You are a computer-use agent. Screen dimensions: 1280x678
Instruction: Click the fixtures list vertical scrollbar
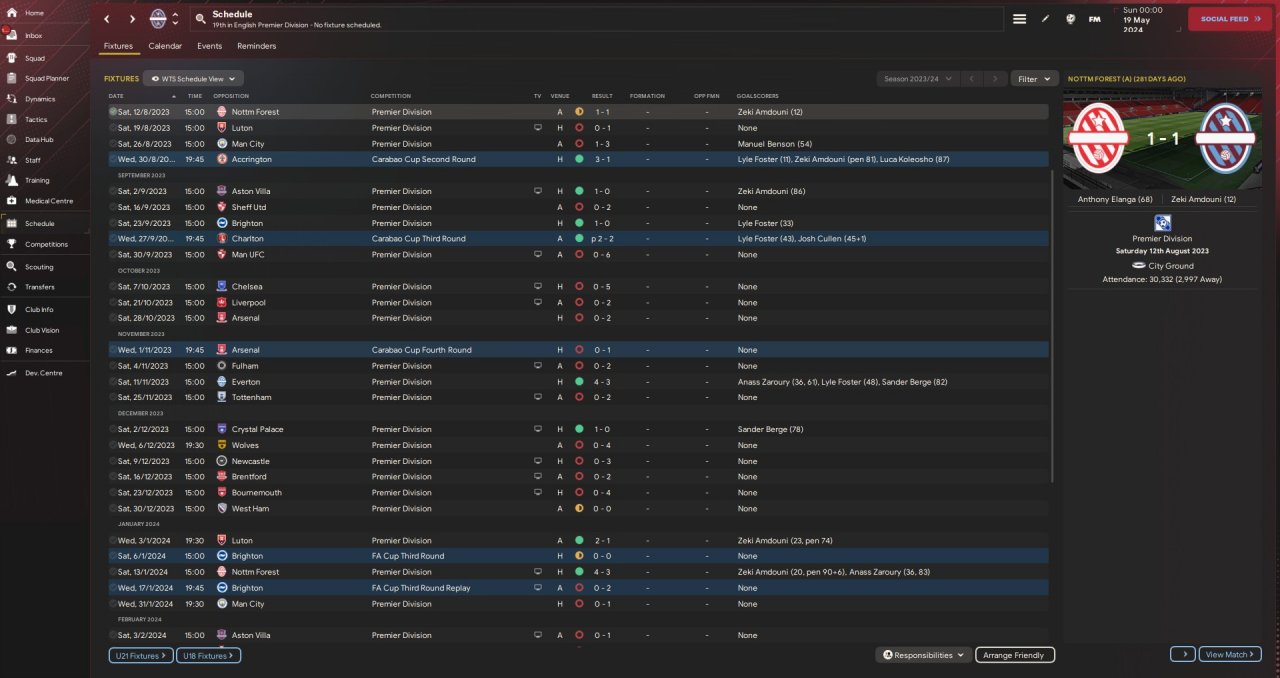pos(1053,325)
